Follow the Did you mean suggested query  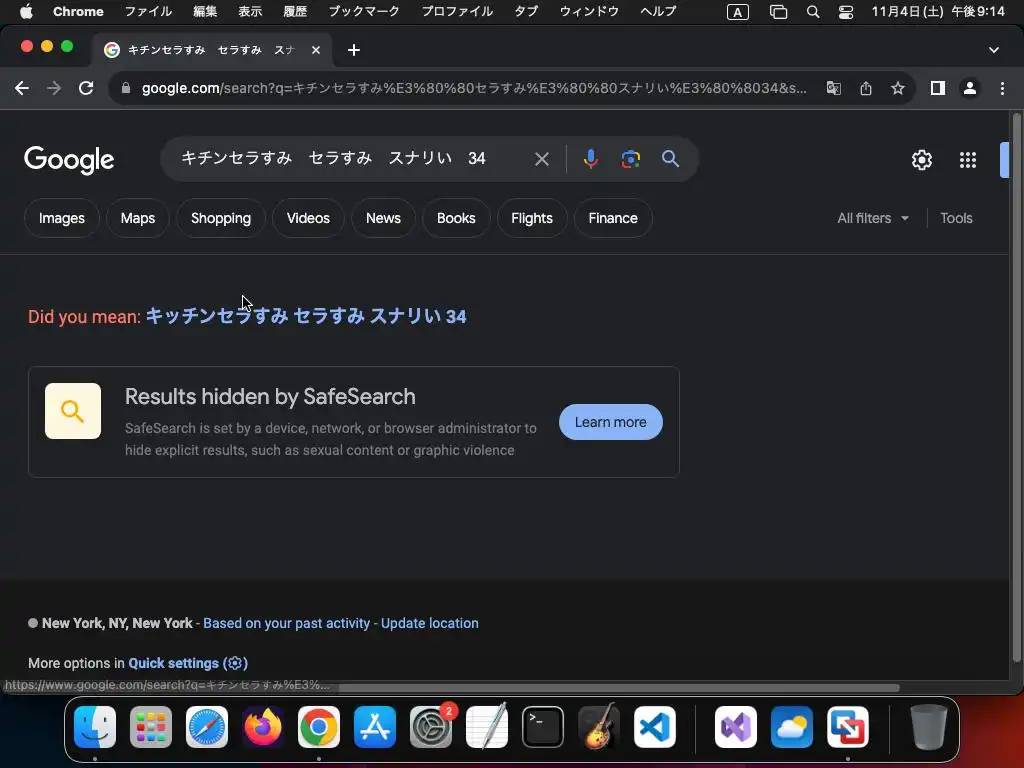tap(306, 317)
